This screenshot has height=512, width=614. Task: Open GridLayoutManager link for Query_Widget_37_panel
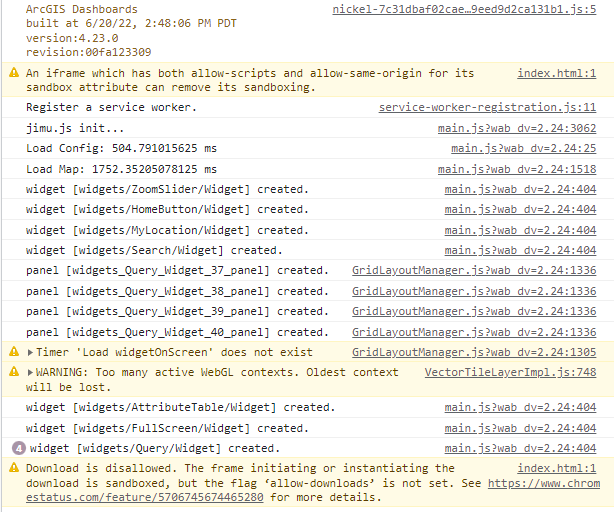tap(474, 270)
